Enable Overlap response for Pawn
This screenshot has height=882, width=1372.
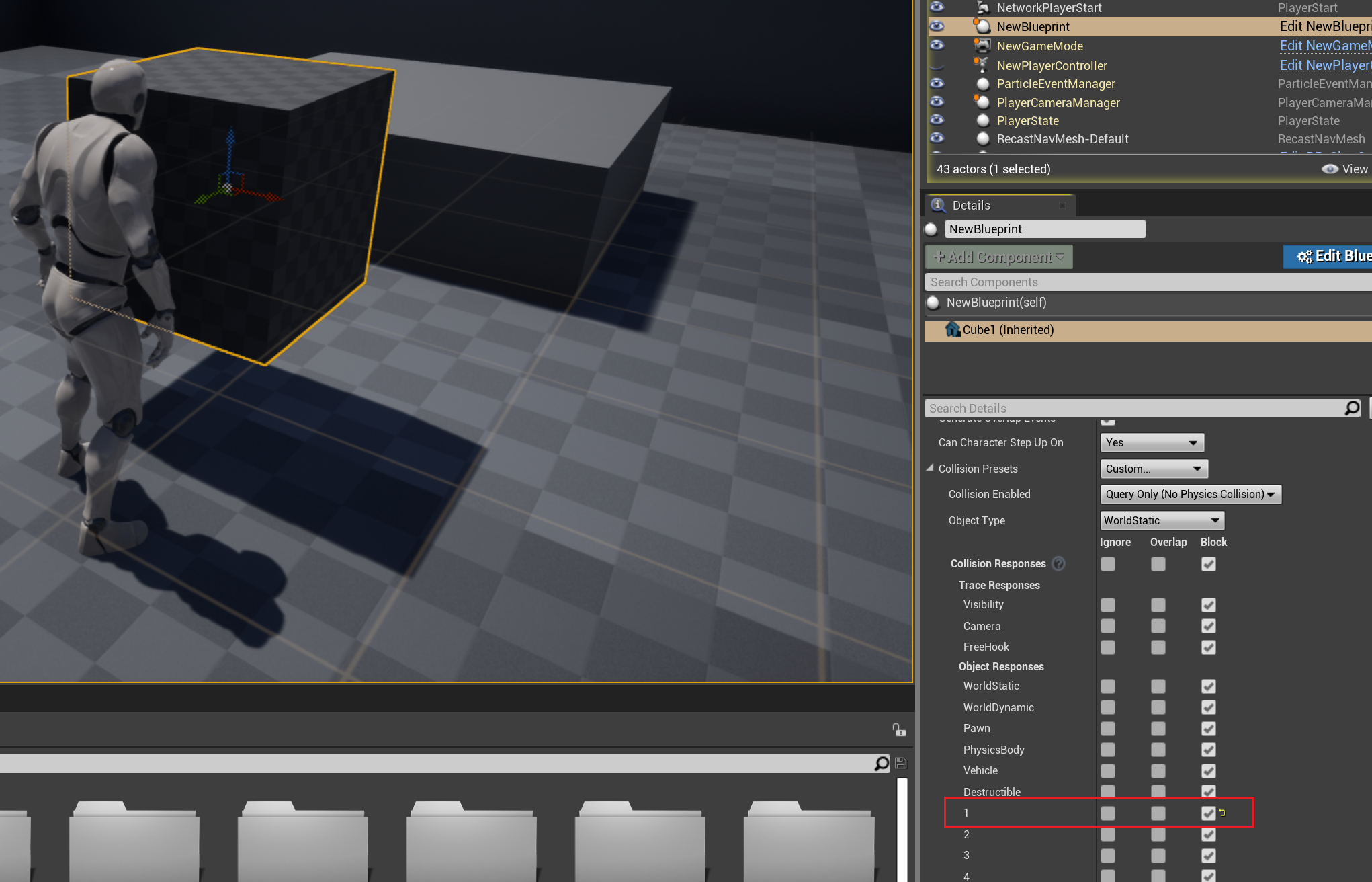pyautogui.click(x=1158, y=728)
